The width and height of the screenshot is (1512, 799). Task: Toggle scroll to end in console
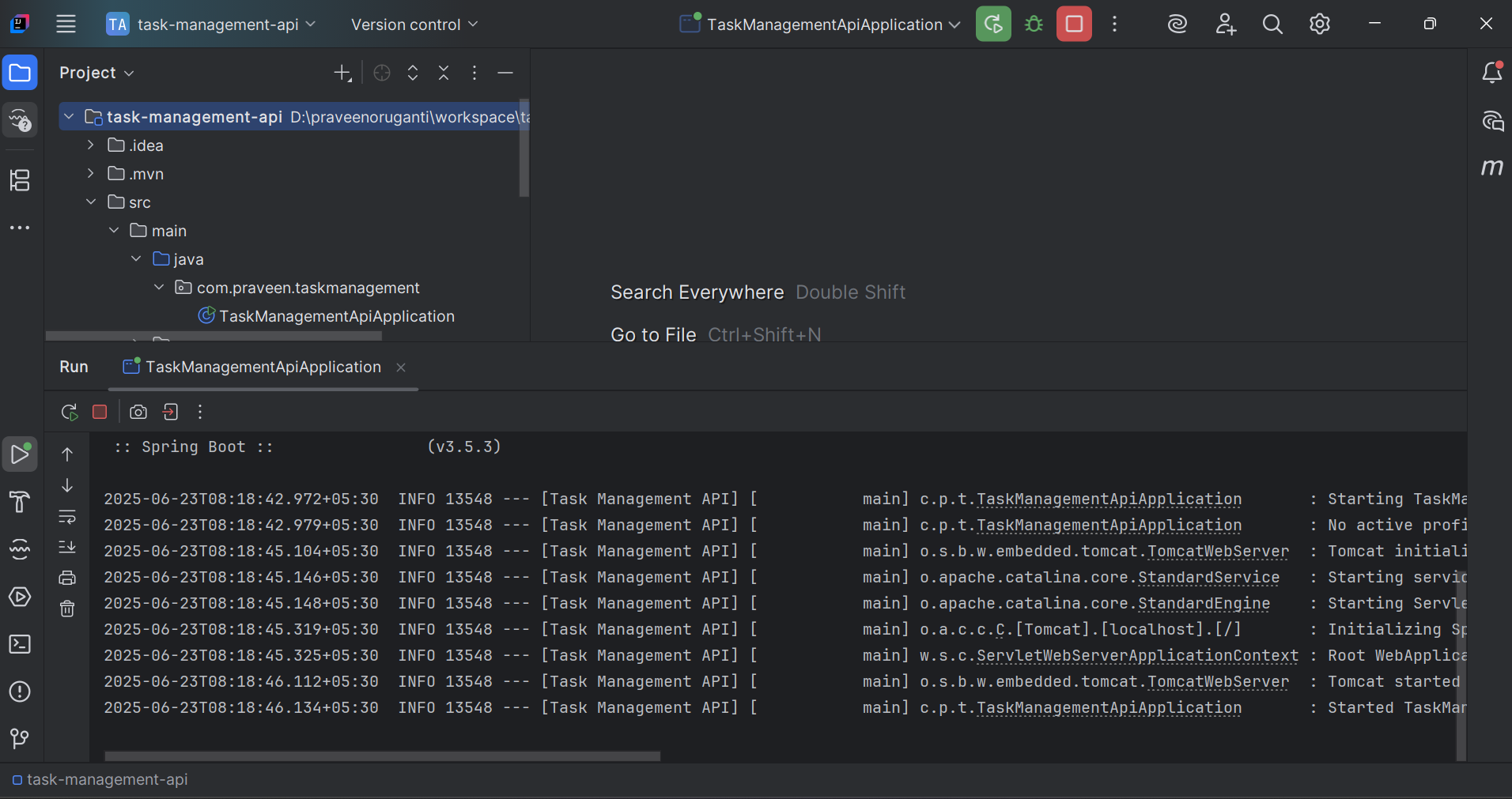click(x=67, y=547)
